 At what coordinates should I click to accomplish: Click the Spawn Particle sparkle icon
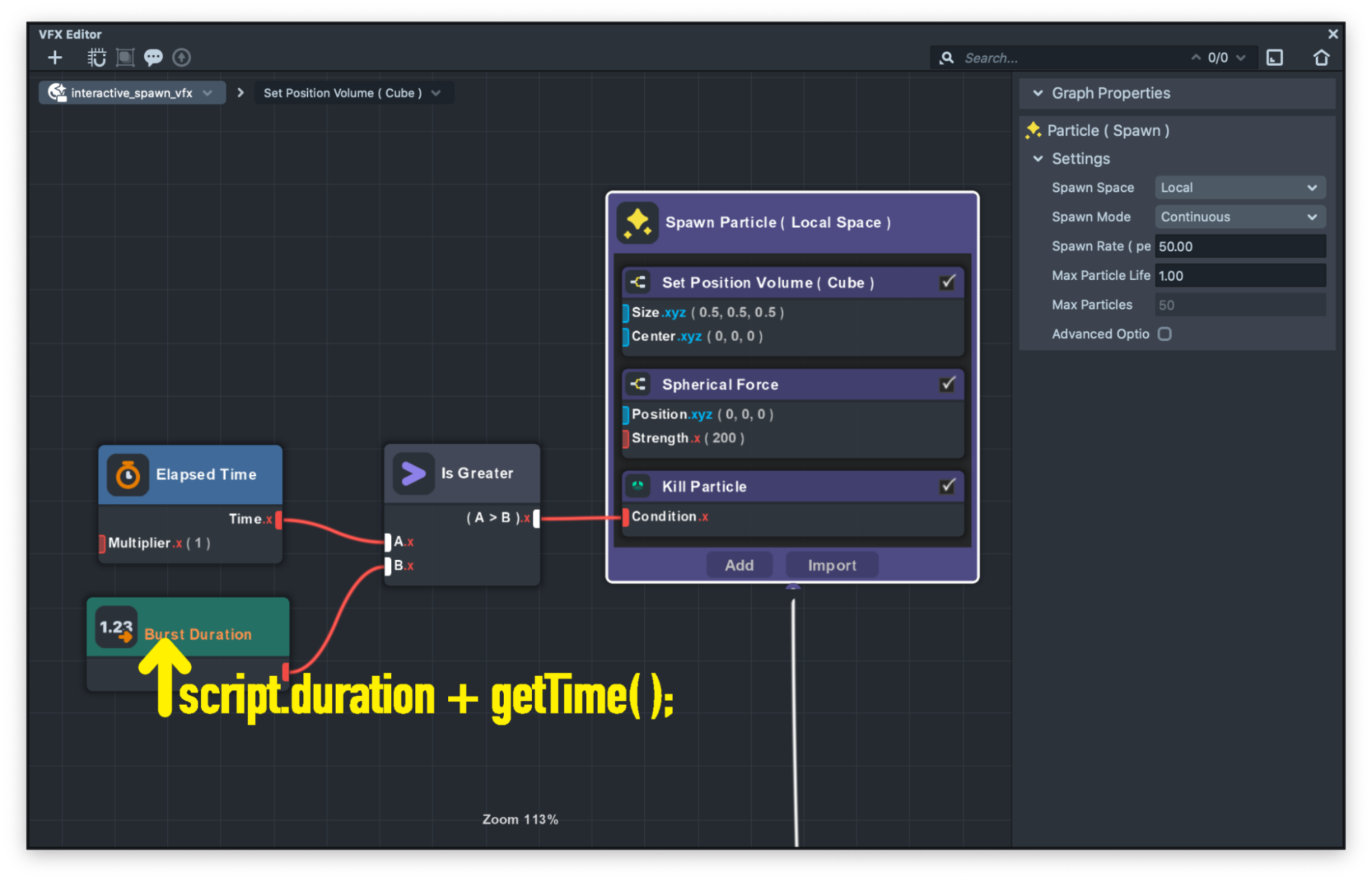point(638,222)
